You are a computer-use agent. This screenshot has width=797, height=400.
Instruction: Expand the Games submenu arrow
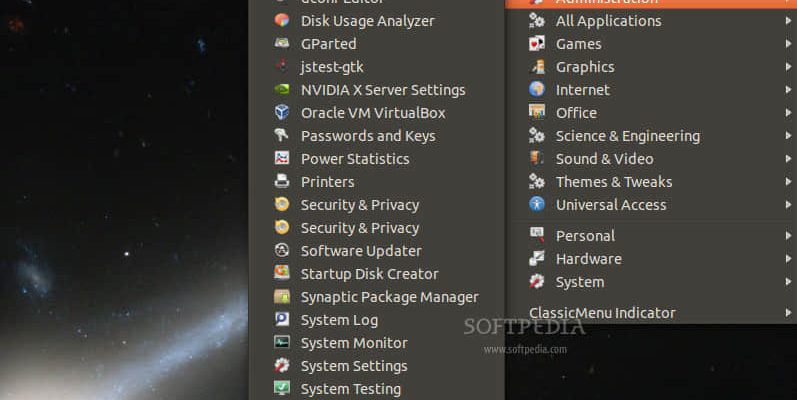click(x=788, y=44)
